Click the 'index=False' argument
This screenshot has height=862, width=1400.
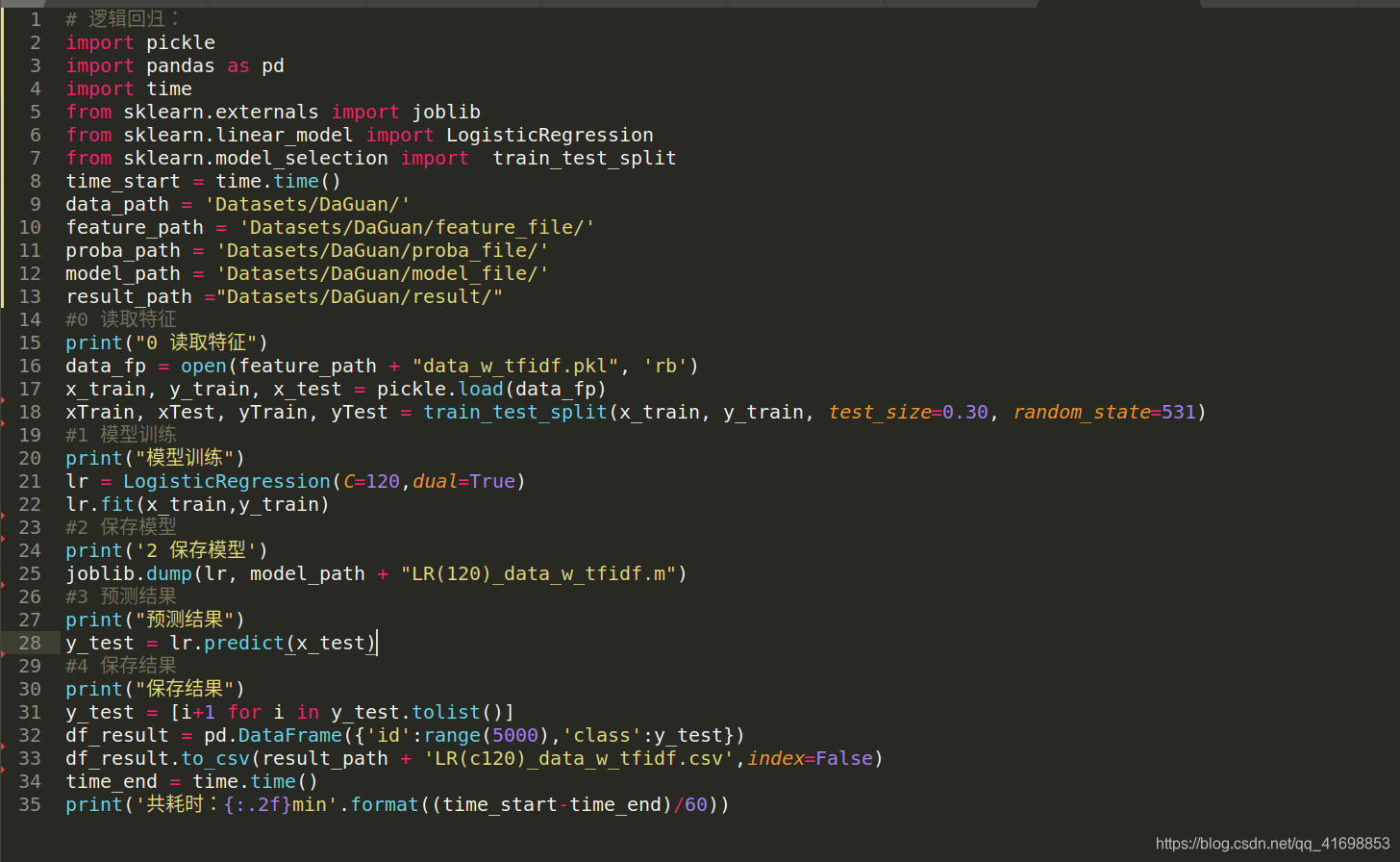(x=811, y=758)
